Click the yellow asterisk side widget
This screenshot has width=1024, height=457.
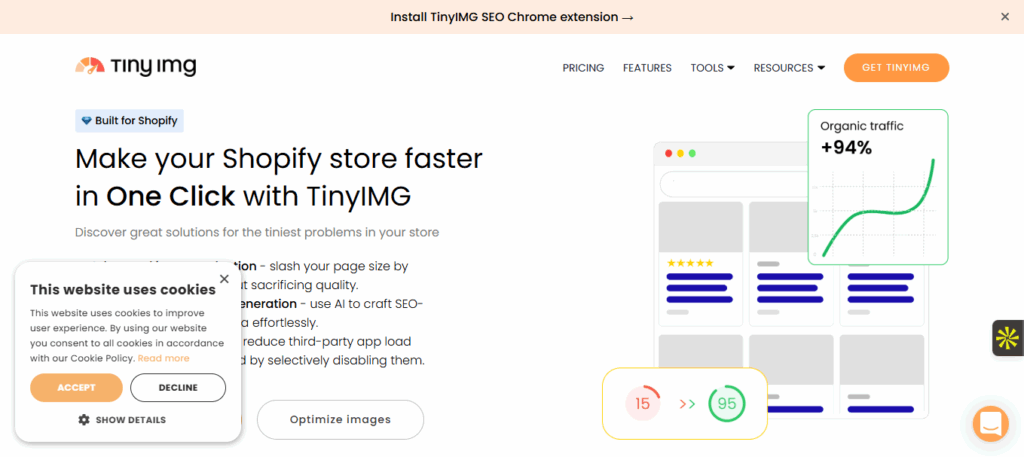tap(1007, 338)
